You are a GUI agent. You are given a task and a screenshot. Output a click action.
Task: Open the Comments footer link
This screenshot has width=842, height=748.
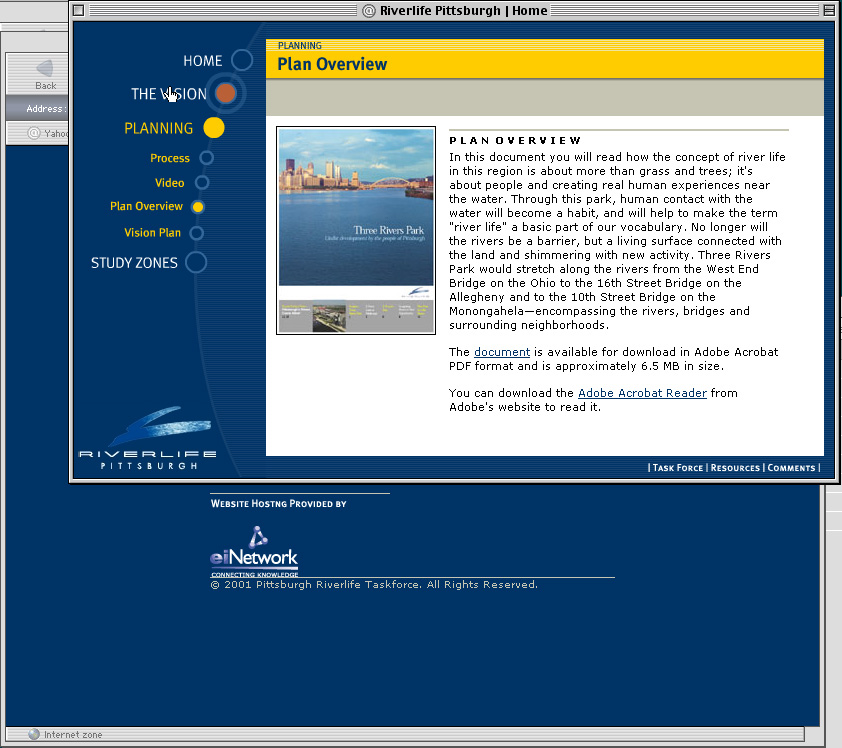coord(791,468)
